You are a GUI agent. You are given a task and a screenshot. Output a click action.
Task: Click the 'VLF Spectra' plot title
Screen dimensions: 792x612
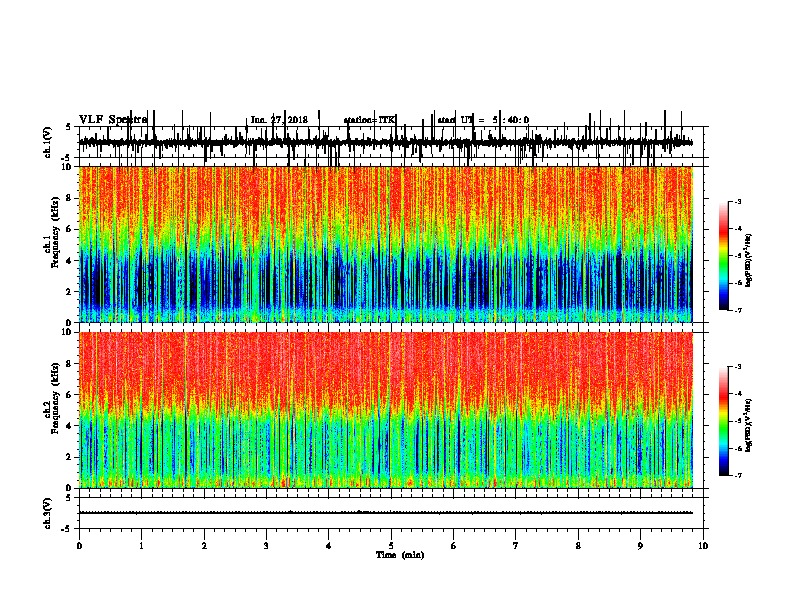[113, 120]
